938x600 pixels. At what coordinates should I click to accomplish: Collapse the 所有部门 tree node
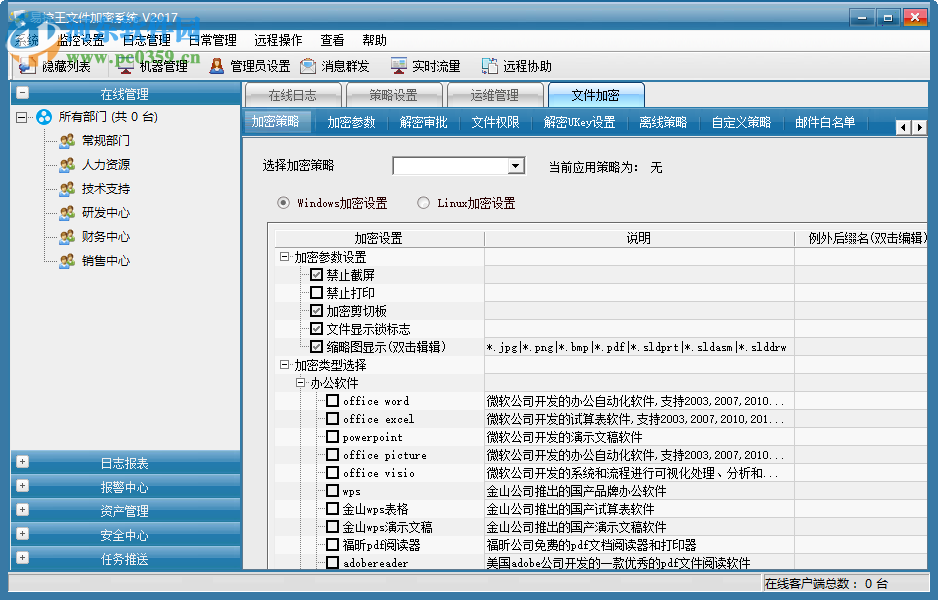[22, 117]
